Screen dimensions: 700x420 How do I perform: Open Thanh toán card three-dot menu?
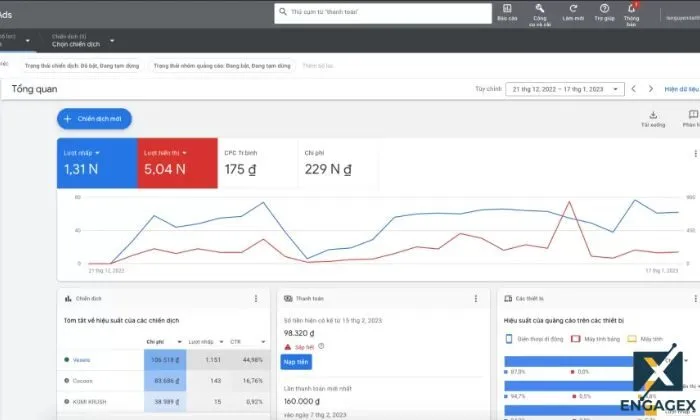(475, 298)
